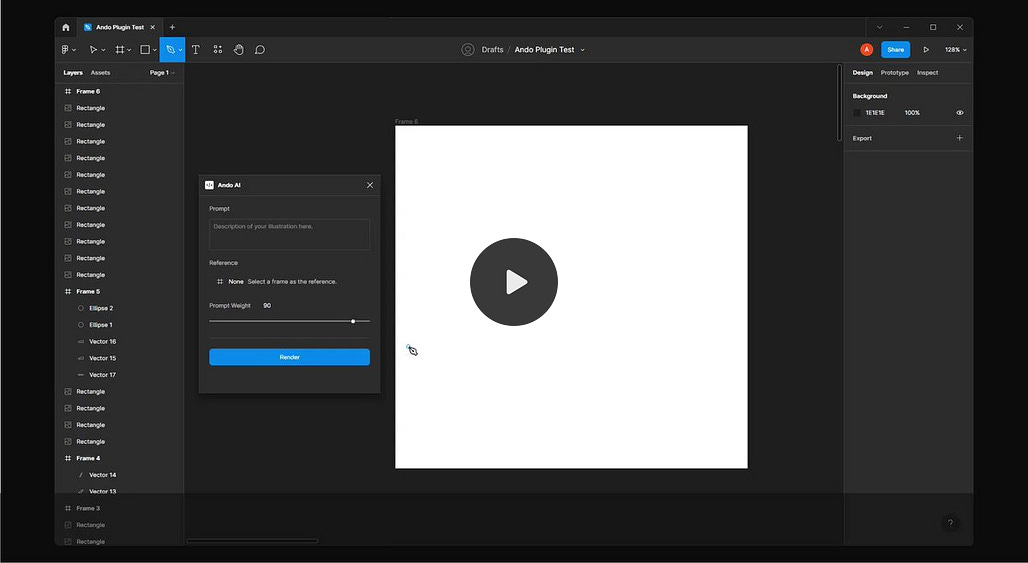The height and width of the screenshot is (563, 1028).
Task: Open the 128% zoom dropdown
Action: point(956,50)
